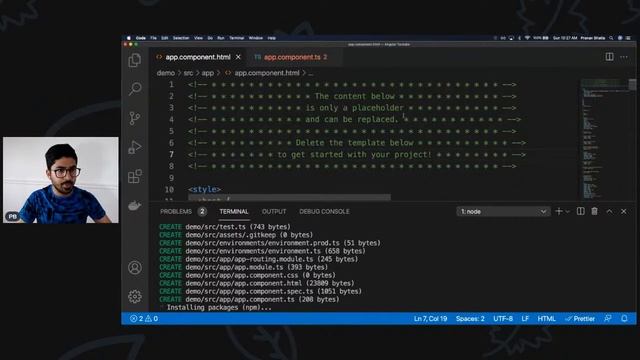Screen dimensions: 640x360
Task: Click 'demo' in the breadcrumb
Action: (x=166, y=73)
